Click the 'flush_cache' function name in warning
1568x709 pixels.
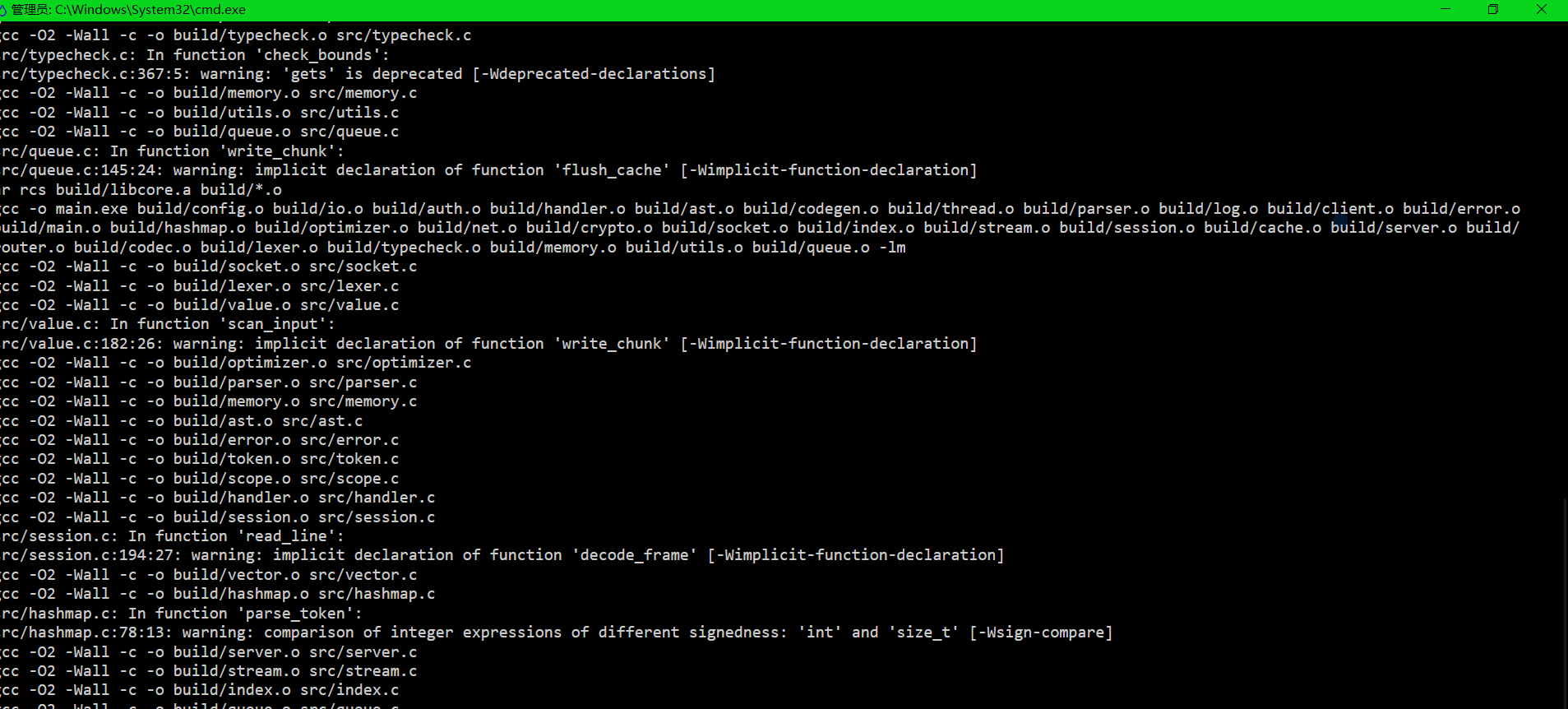click(x=612, y=170)
